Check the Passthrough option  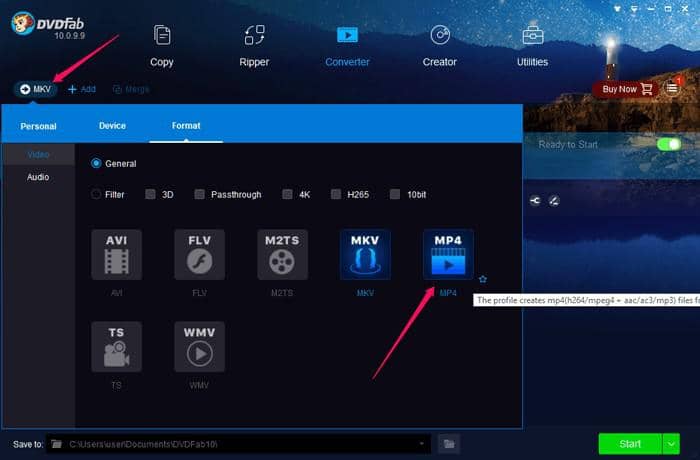pyautogui.click(x=200, y=194)
